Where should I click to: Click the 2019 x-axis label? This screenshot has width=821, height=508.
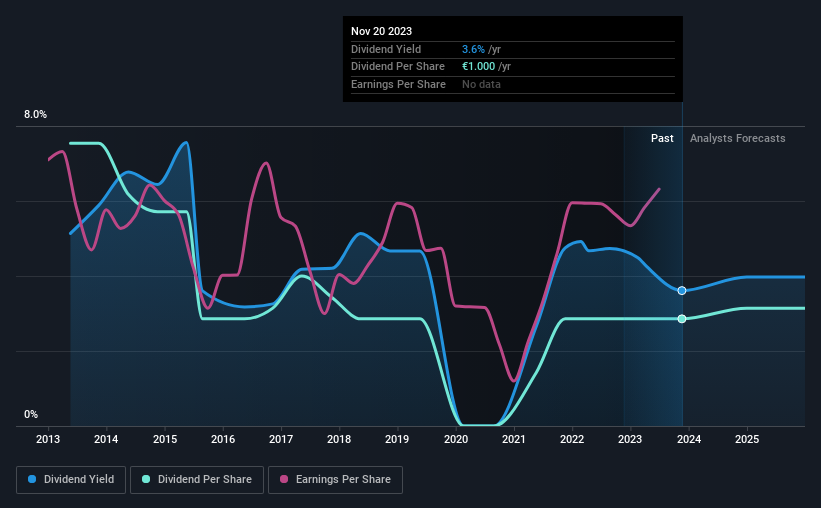coord(397,439)
